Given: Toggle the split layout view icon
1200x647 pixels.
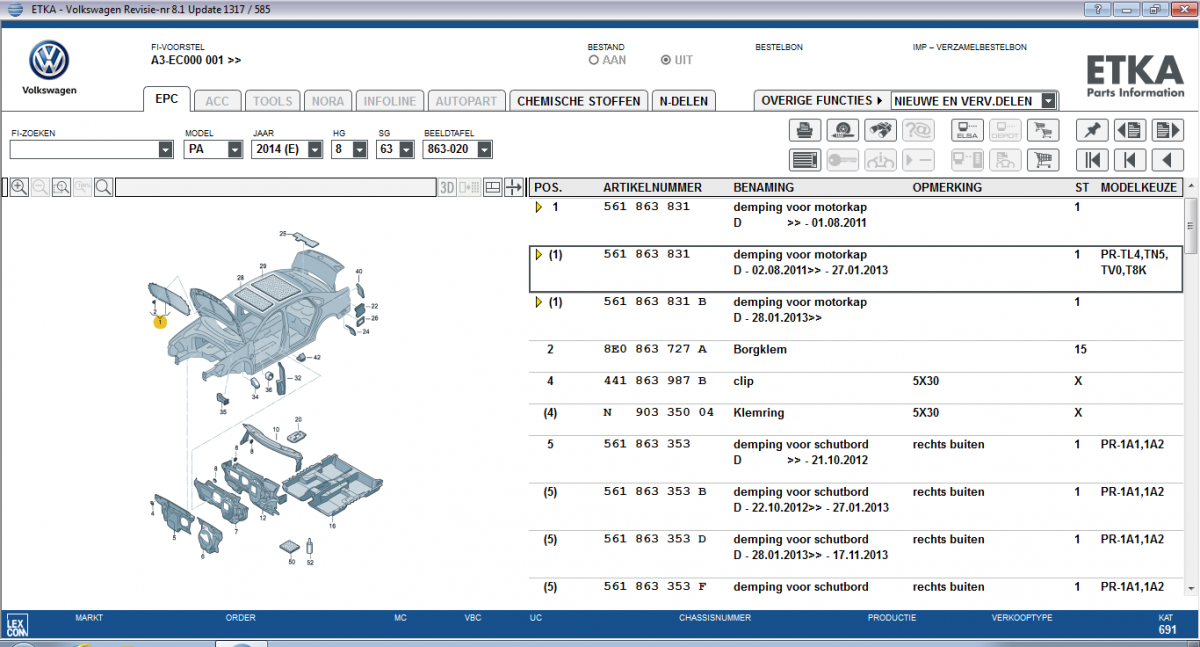Looking at the screenshot, I should (x=493, y=187).
